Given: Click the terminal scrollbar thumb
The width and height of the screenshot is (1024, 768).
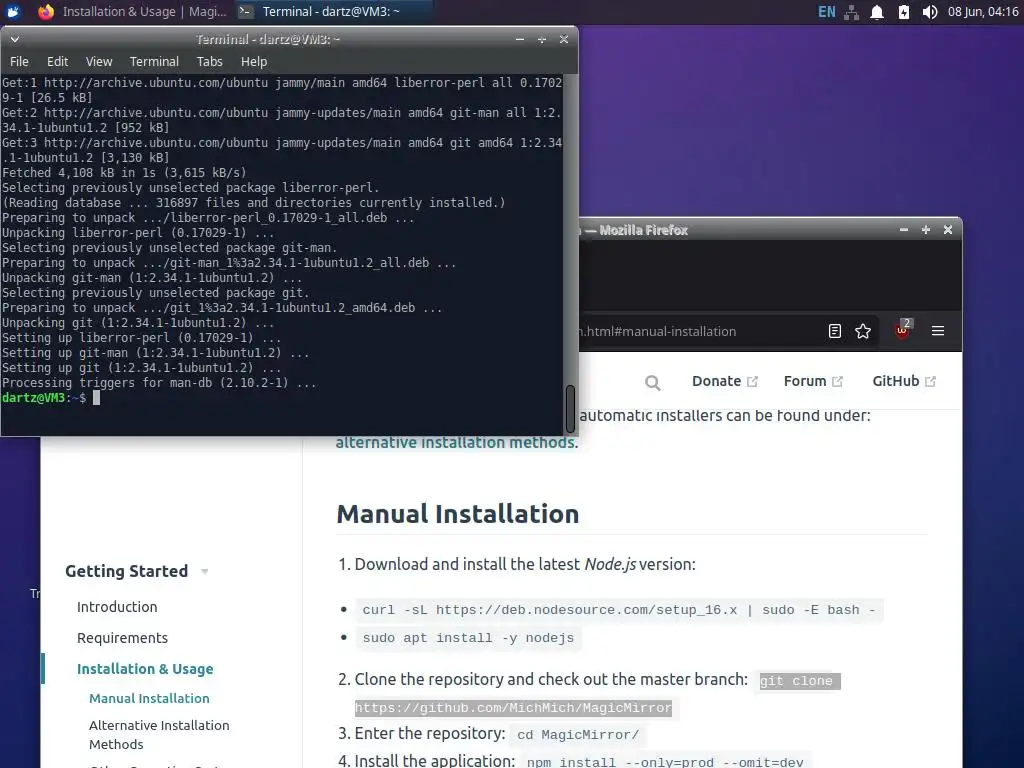Looking at the screenshot, I should (570, 408).
